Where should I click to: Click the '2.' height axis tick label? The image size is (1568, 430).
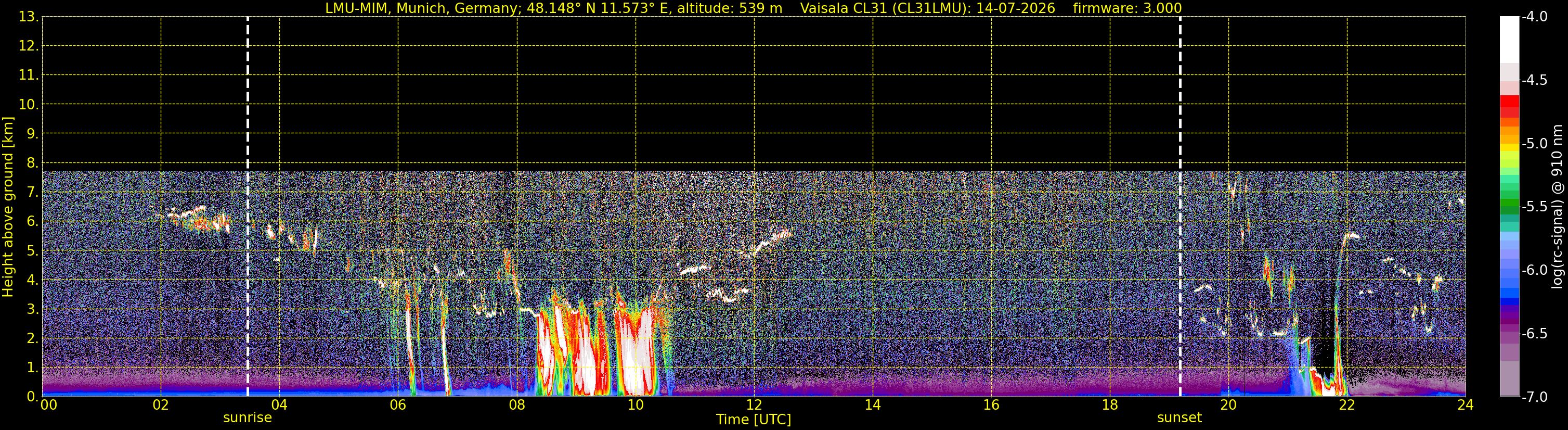click(x=33, y=339)
